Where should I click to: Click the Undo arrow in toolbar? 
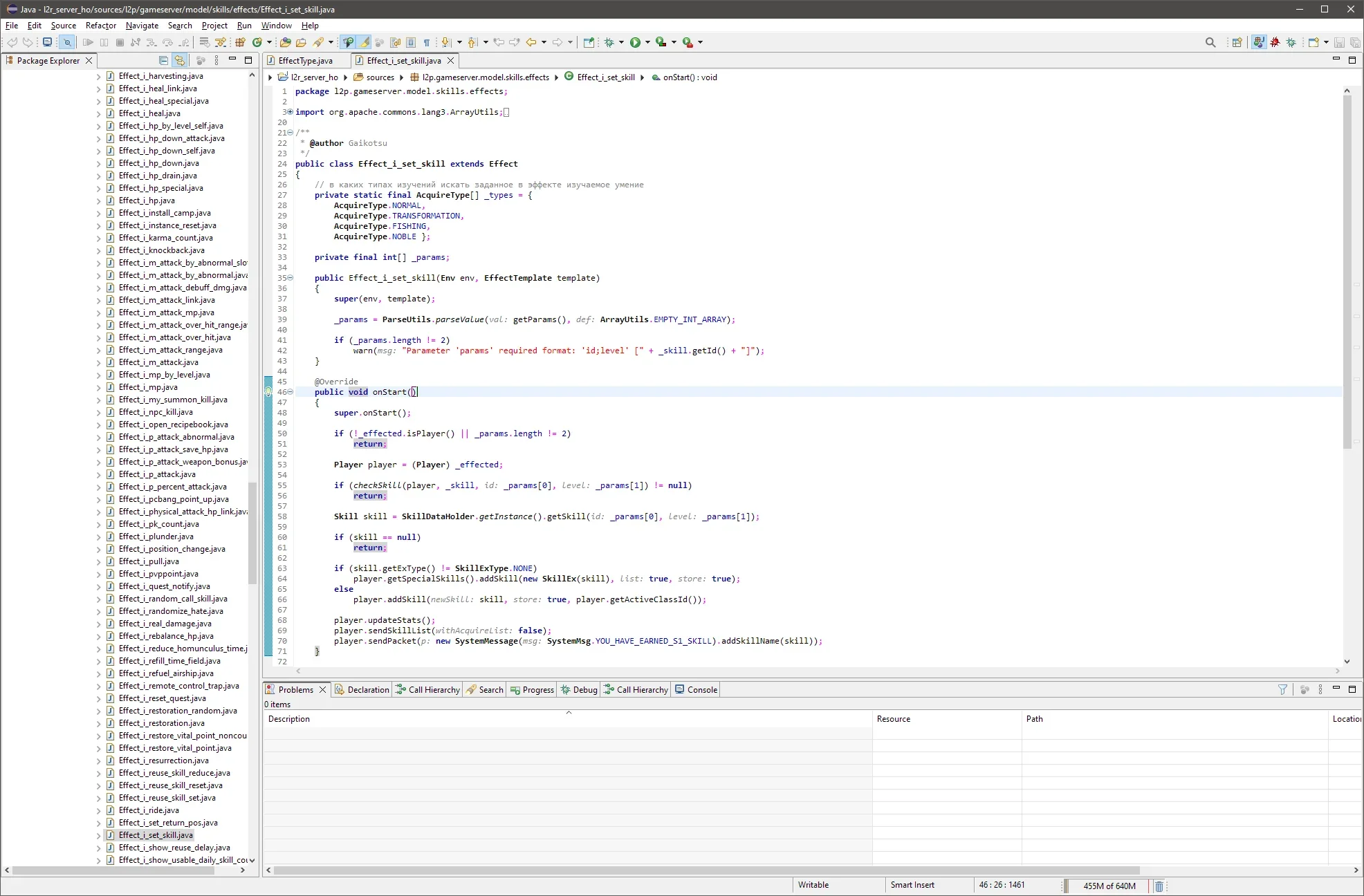click(x=12, y=42)
